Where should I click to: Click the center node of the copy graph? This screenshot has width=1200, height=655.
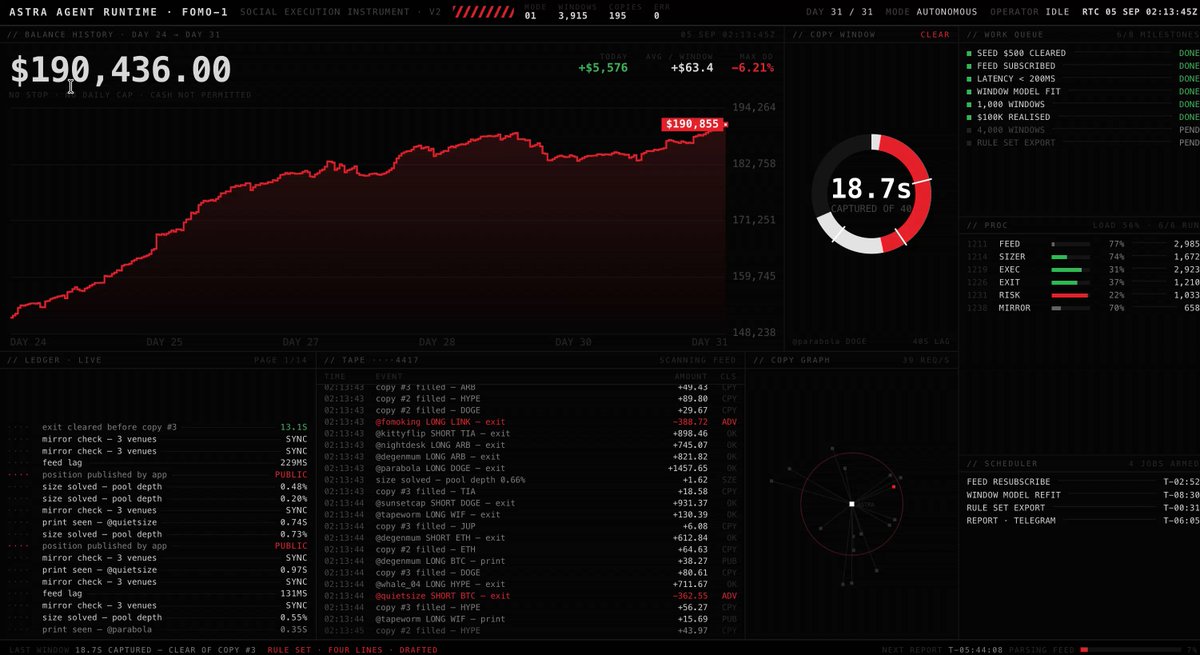[x=851, y=504]
